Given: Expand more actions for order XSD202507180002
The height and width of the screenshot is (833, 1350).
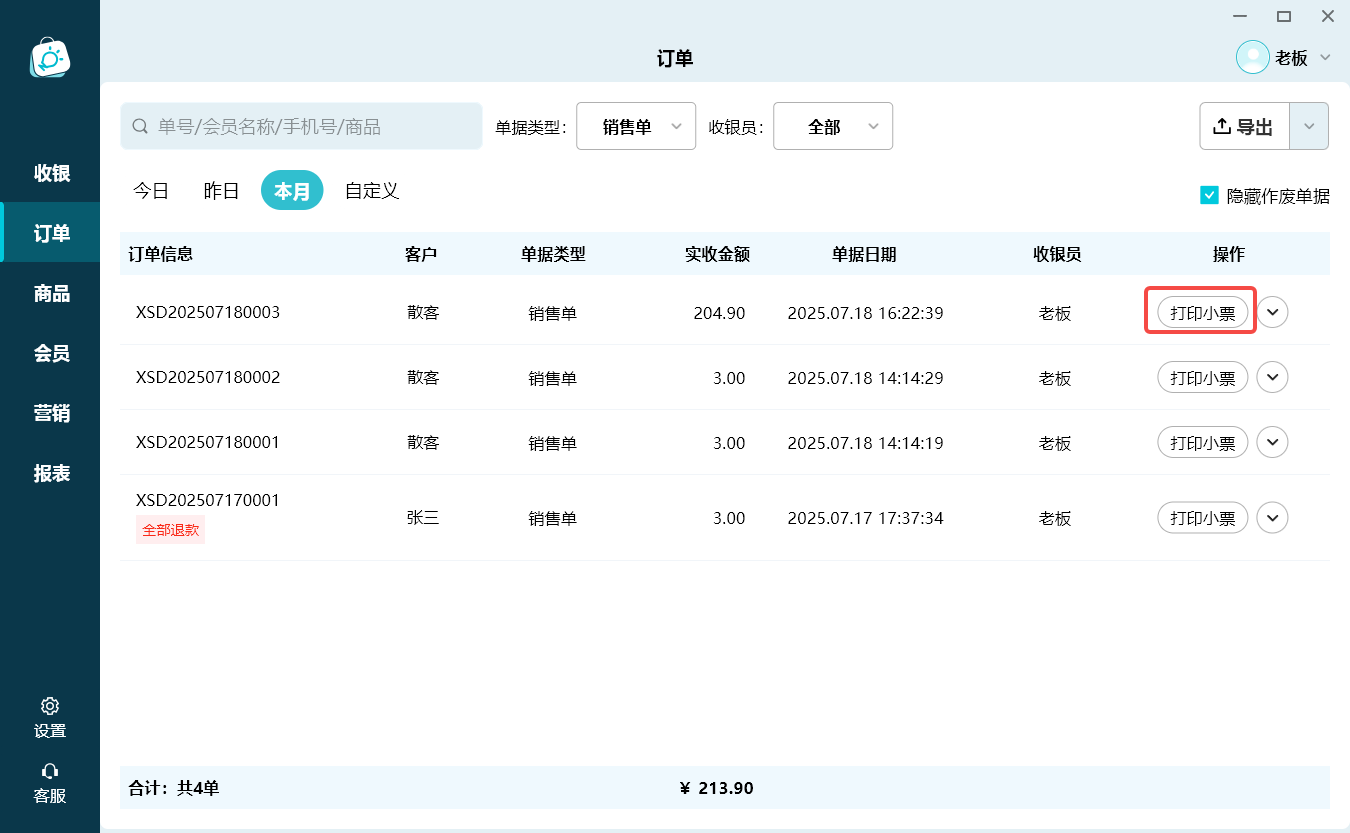Looking at the screenshot, I should (1272, 377).
